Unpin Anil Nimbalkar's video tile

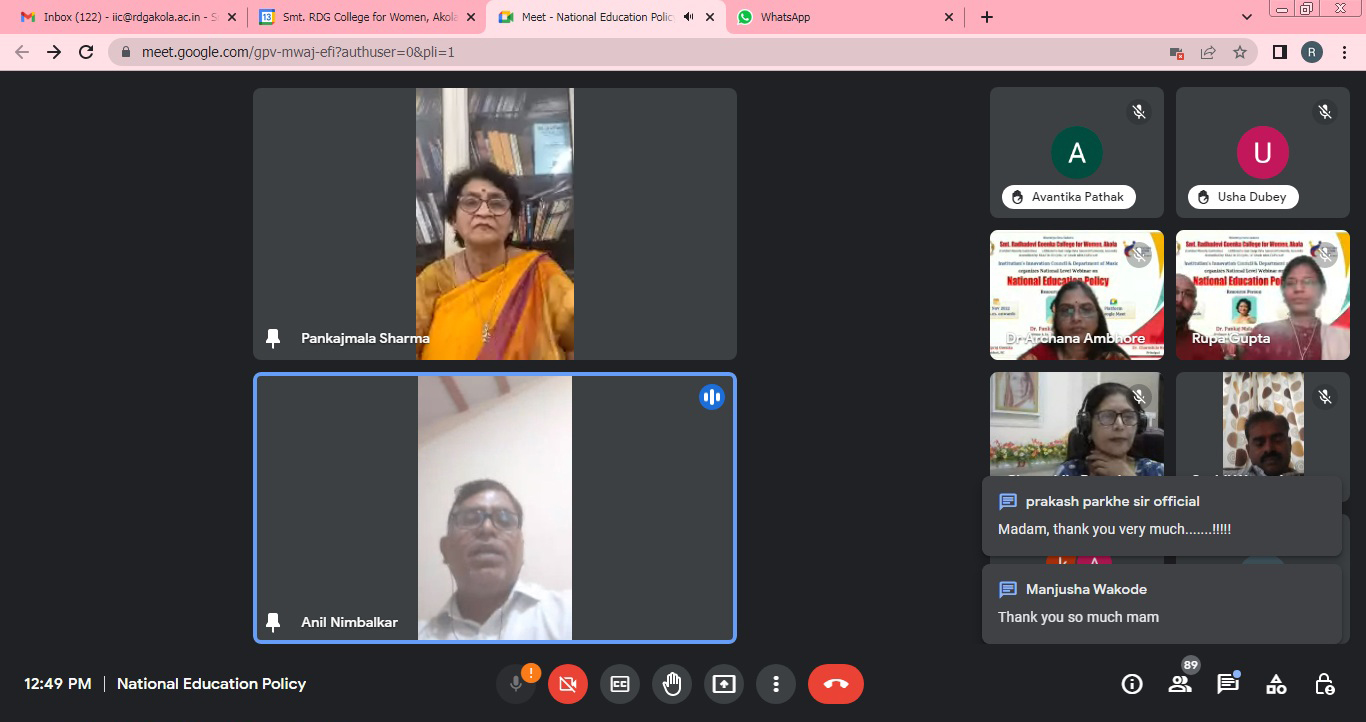coord(273,622)
